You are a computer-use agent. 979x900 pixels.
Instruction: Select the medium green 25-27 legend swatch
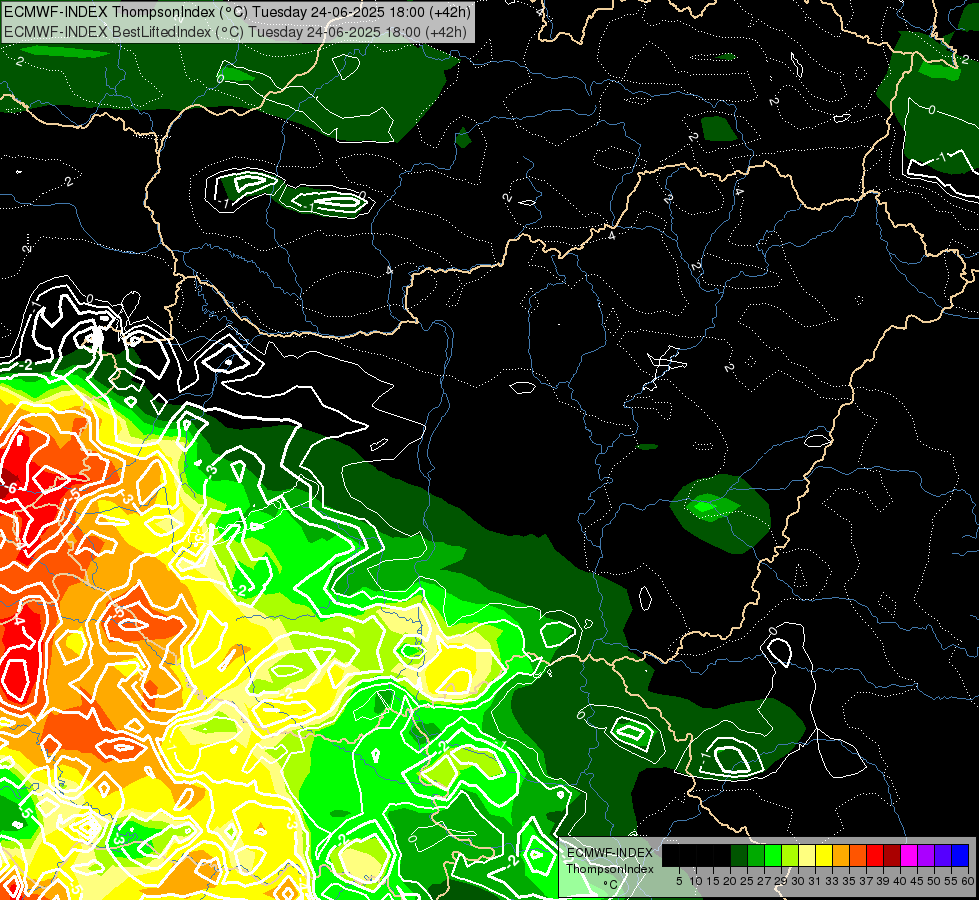click(x=756, y=856)
